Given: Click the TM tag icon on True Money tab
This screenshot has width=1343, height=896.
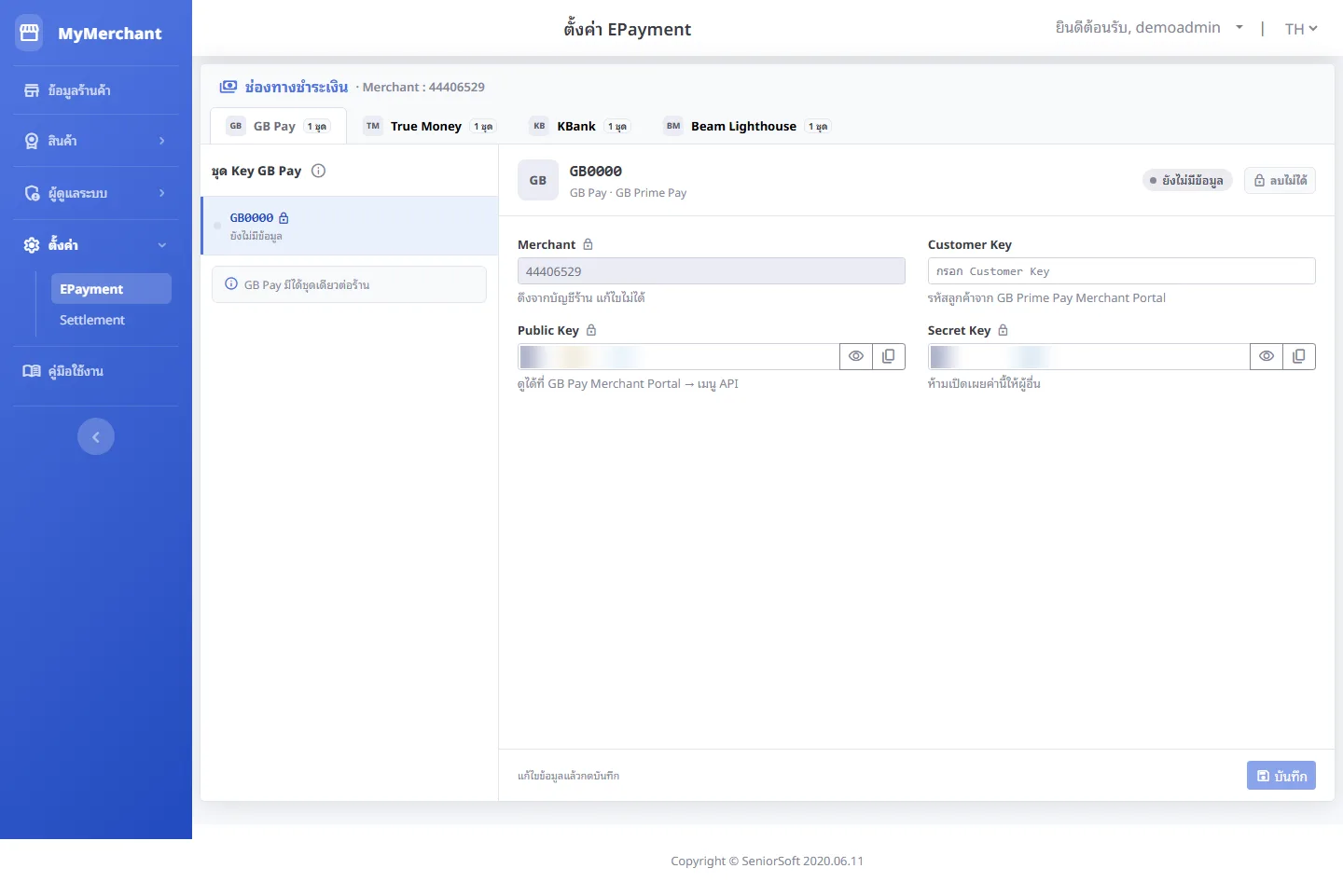Looking at the screenshot, I should (x=373, y=126).
